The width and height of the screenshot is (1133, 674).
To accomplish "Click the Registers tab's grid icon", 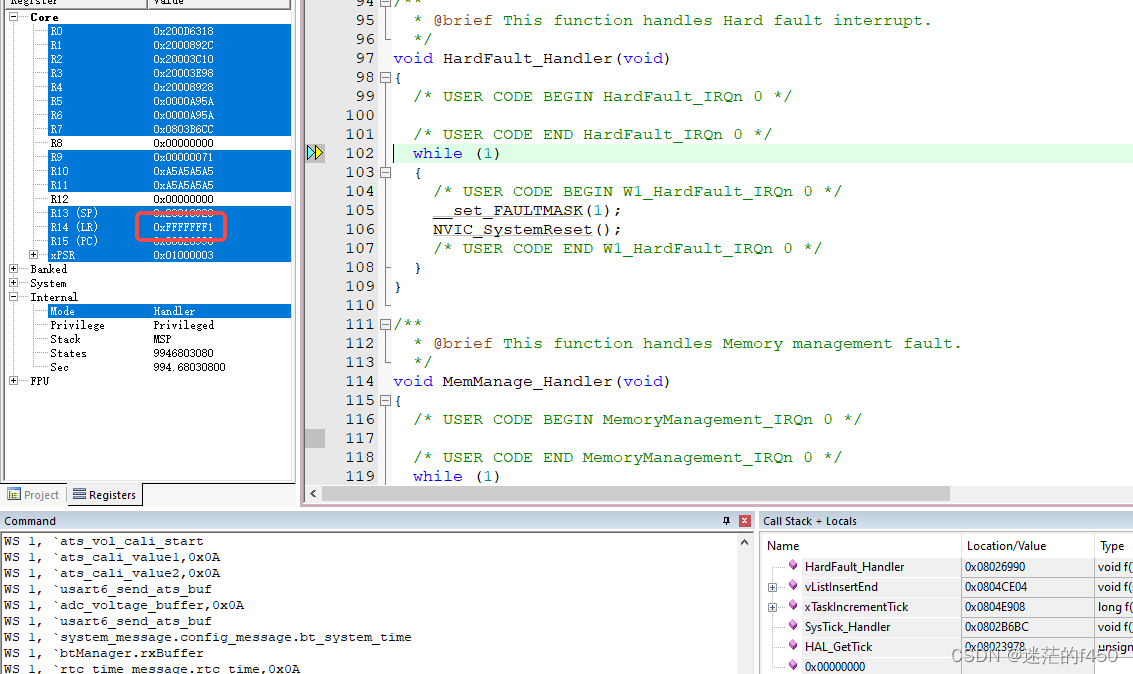I will tap(78, 494).
